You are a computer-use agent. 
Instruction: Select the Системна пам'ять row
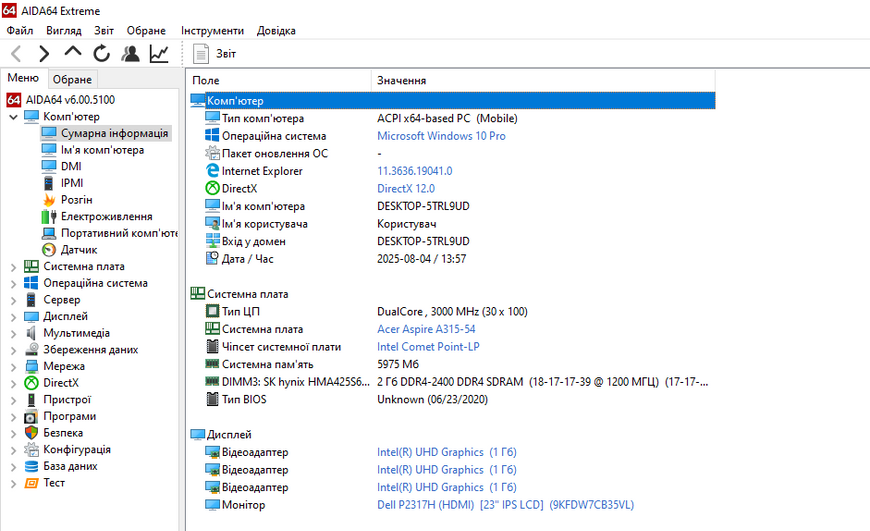click(453, 364)
